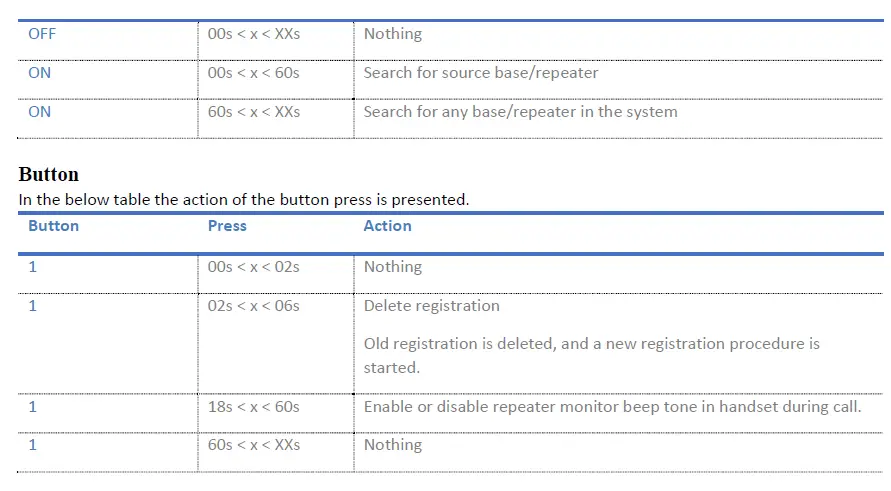Click the "Press" column header
The image size is (891, 491).
(227, 226)
